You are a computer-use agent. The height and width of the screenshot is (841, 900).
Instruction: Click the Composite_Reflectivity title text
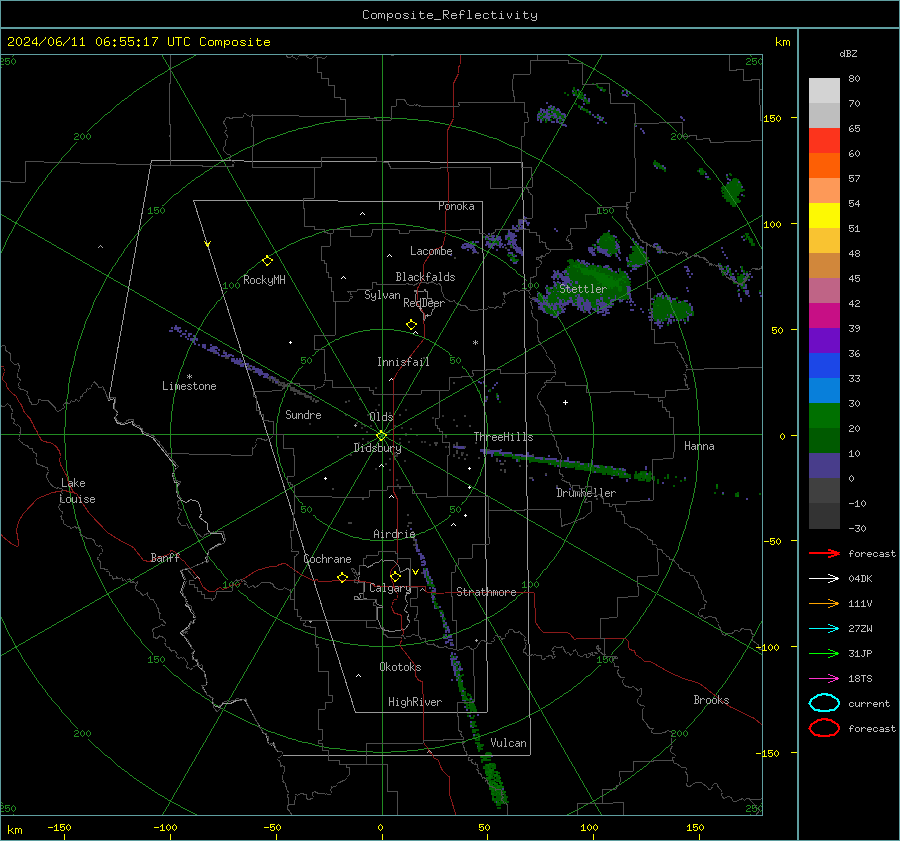point(450,15)
